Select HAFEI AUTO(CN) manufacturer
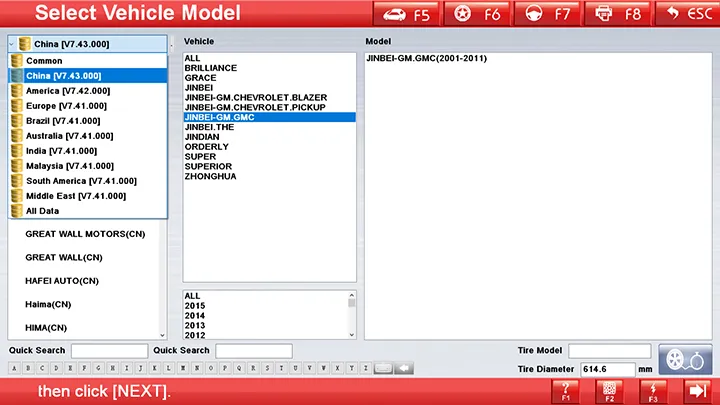 [x=62, y=281]
